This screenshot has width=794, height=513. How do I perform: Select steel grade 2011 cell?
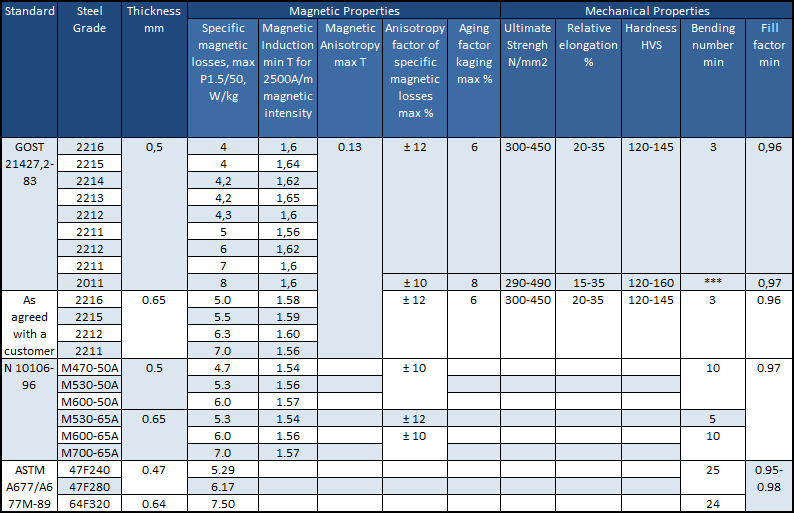[x=89, y=283]
